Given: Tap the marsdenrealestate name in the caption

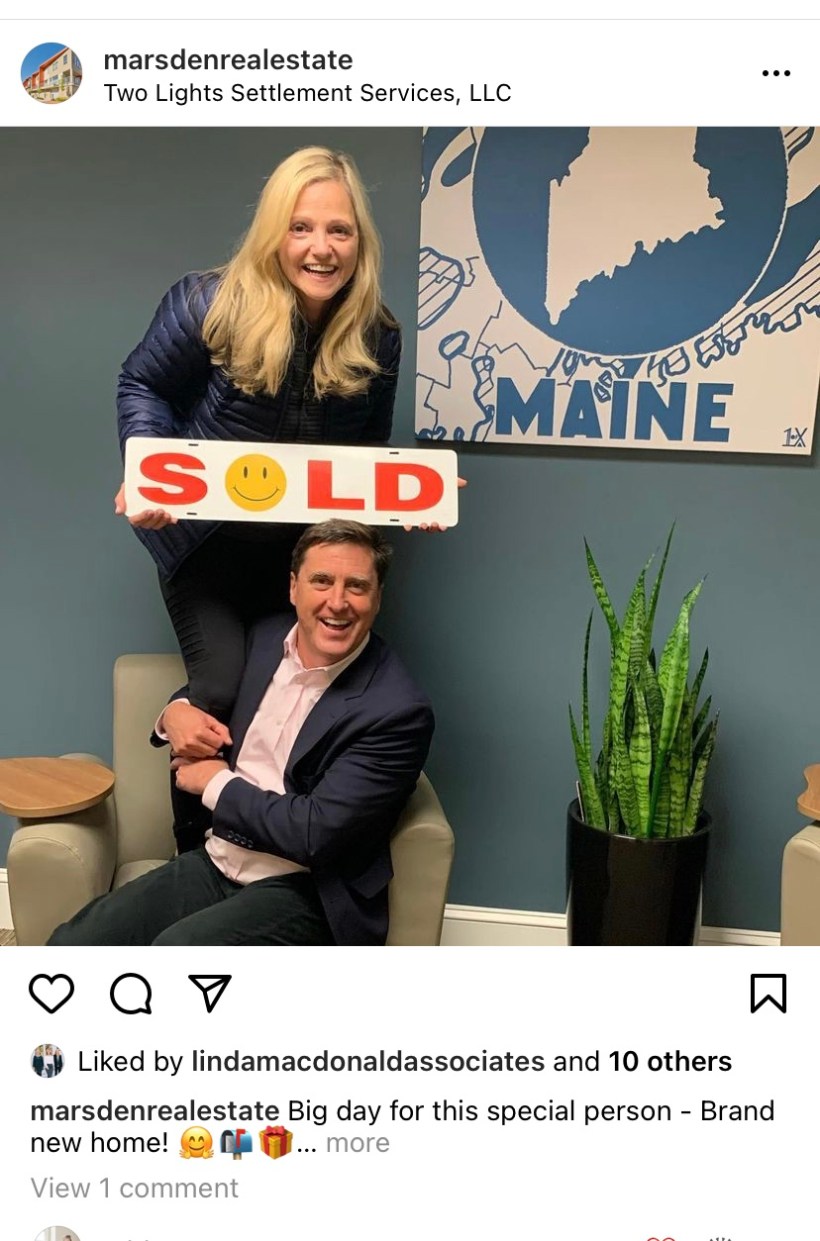Looking at the screenshot, I should [x=155, y=1111].
